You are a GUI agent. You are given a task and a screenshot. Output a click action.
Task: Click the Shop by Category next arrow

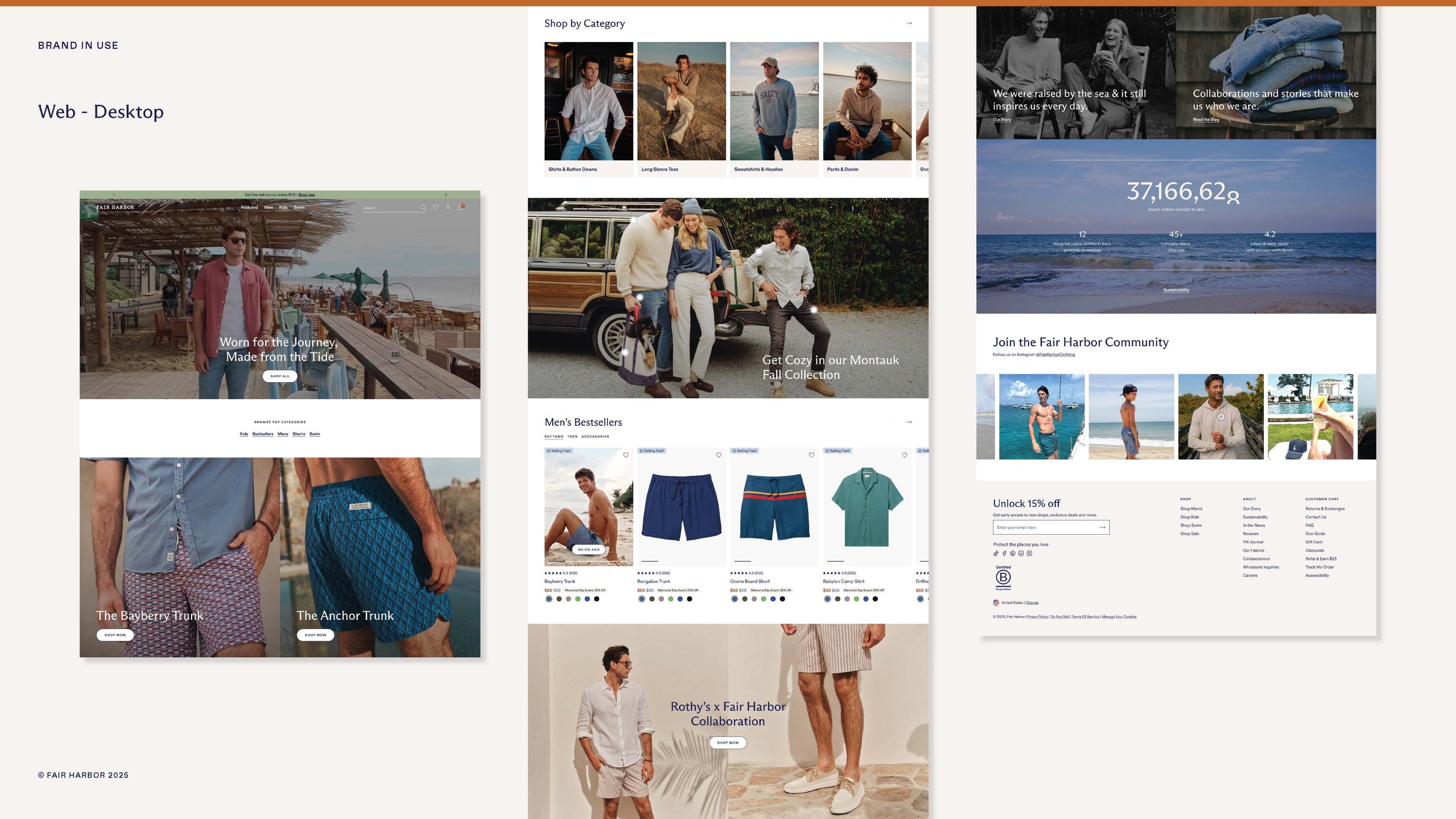909,23
